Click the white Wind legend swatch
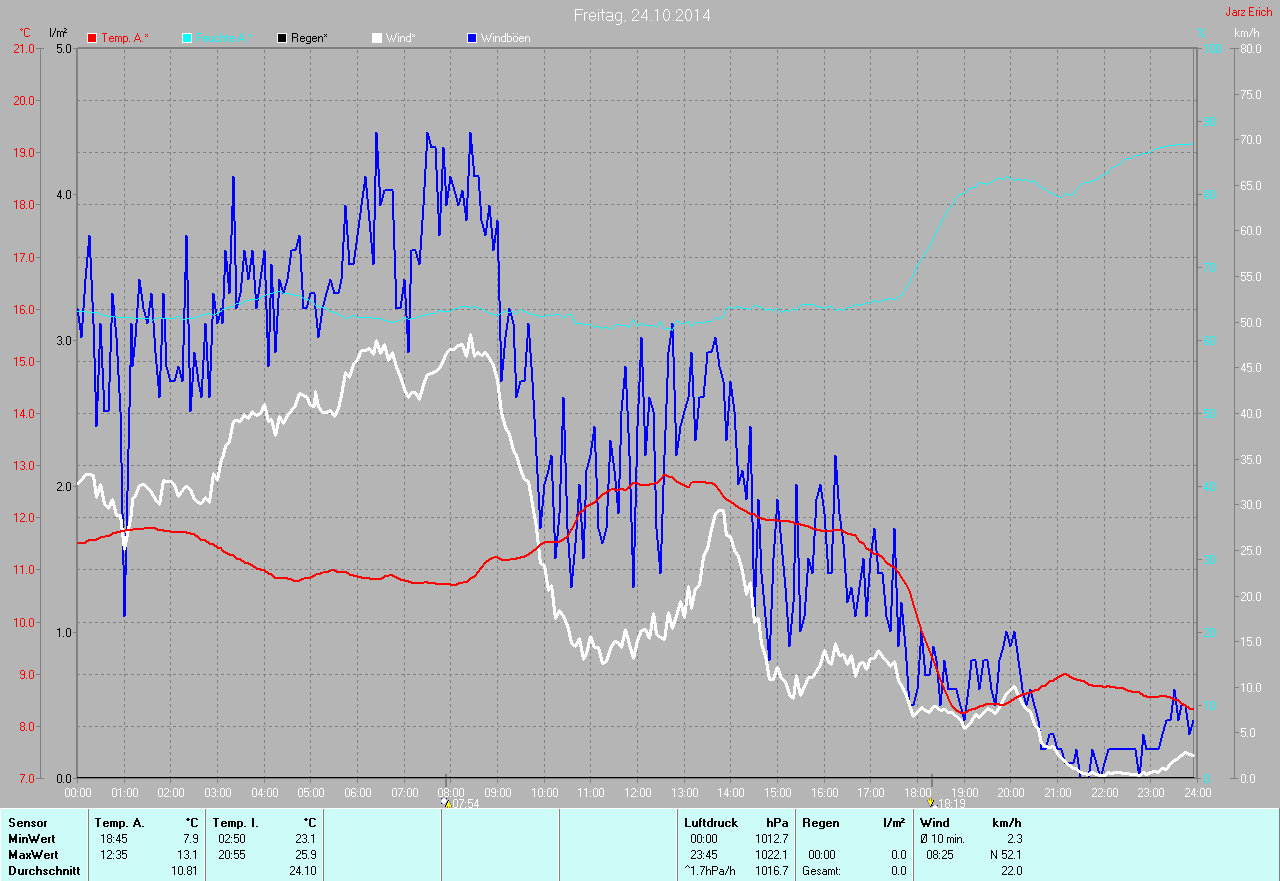 377,38
